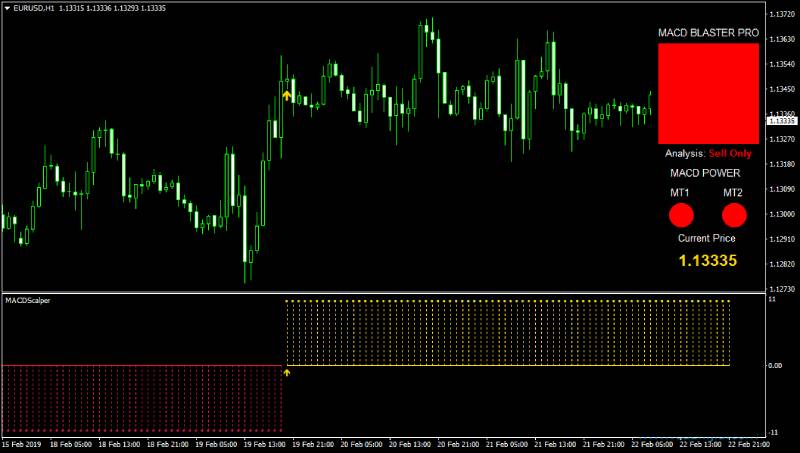Screen dimensions: 800x453
Task: Select the MACDScalper indicator label
Action: click(x=27, y=300)
